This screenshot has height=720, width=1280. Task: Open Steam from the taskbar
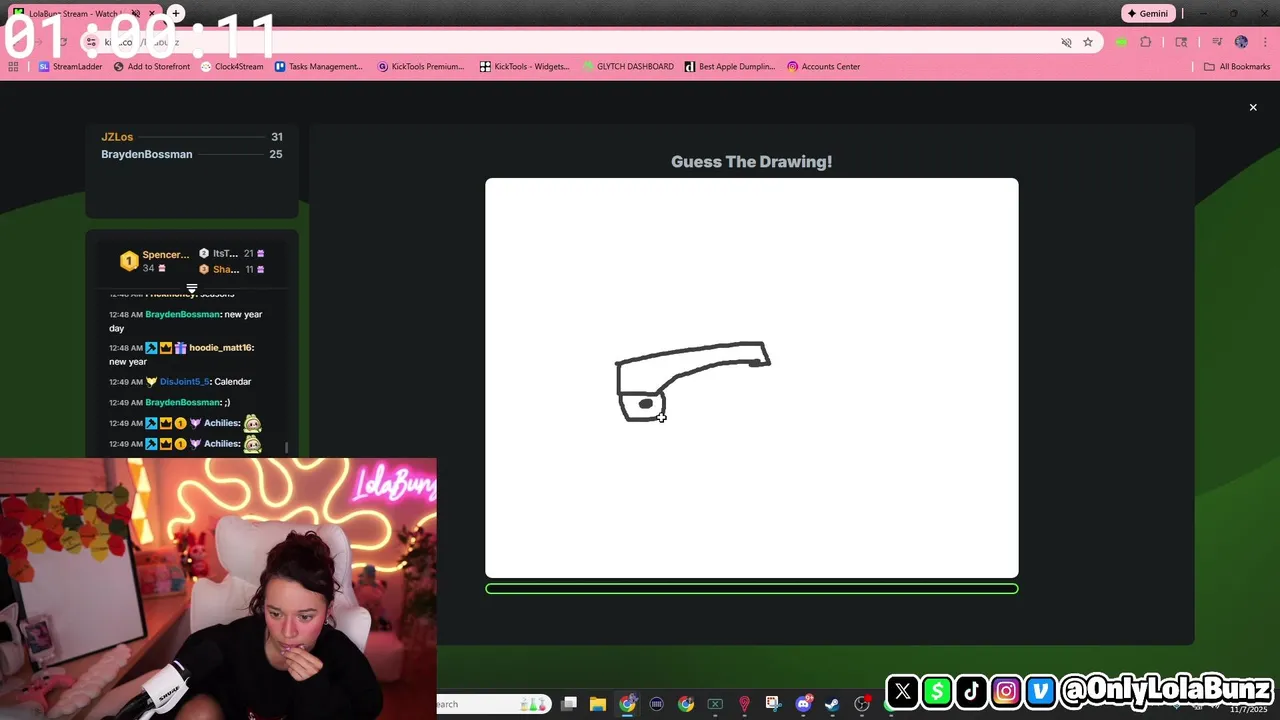[x=832, y=704]
